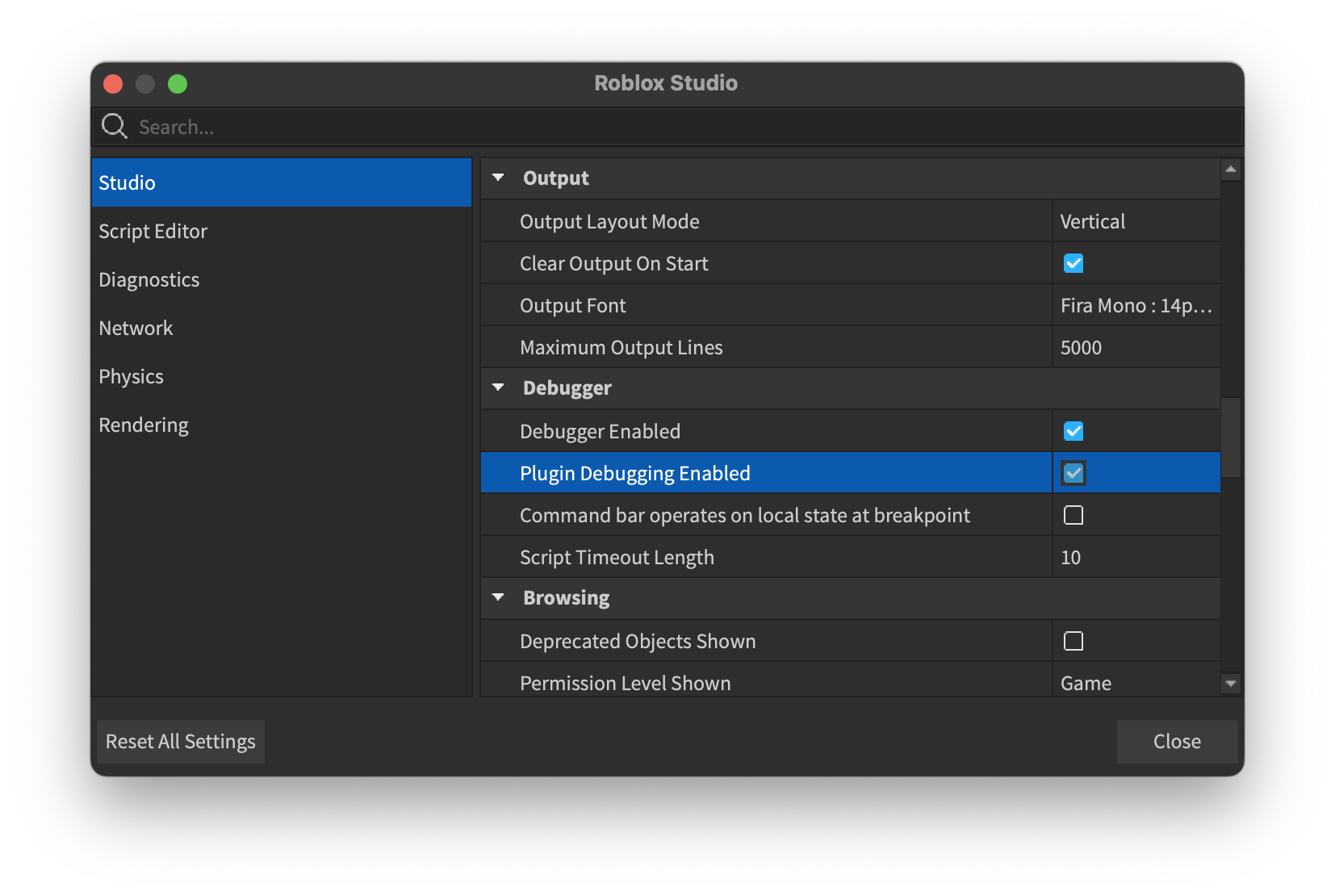The height and width of the screenshot is (896, 1335).
Task: Click the settings list scrollbar thumb
Action: (1231, 437)
